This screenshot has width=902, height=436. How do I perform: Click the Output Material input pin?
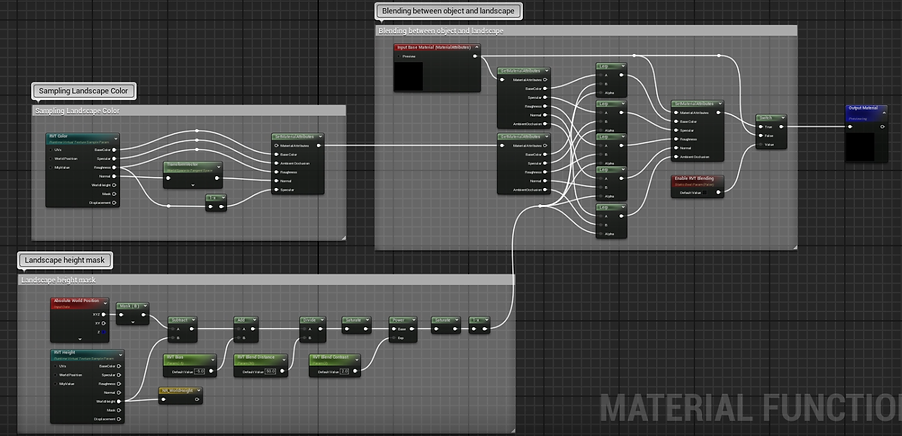[x=850, y=127]
